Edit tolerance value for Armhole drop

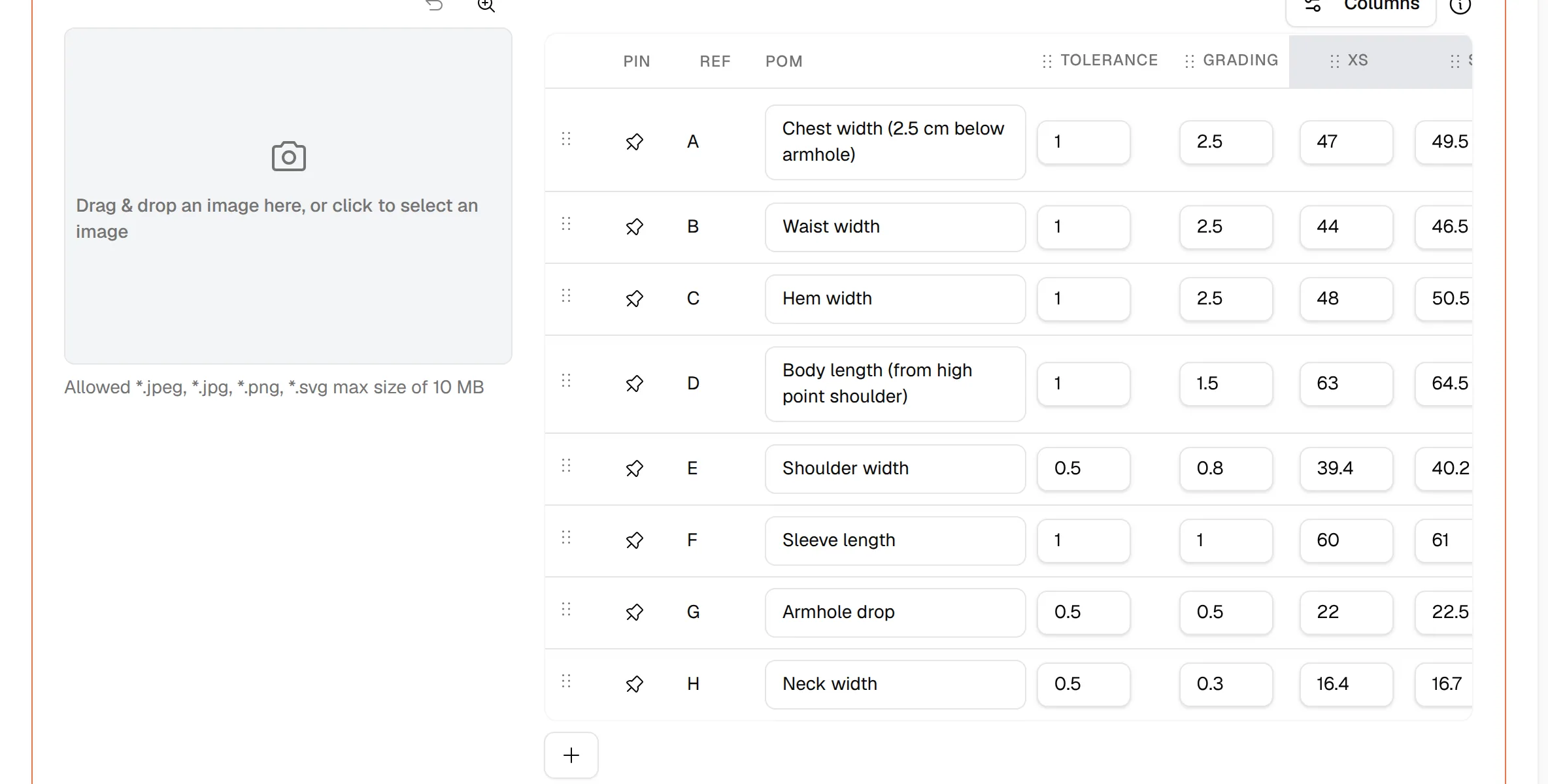pyautogui.click(x=1083, y=612)
